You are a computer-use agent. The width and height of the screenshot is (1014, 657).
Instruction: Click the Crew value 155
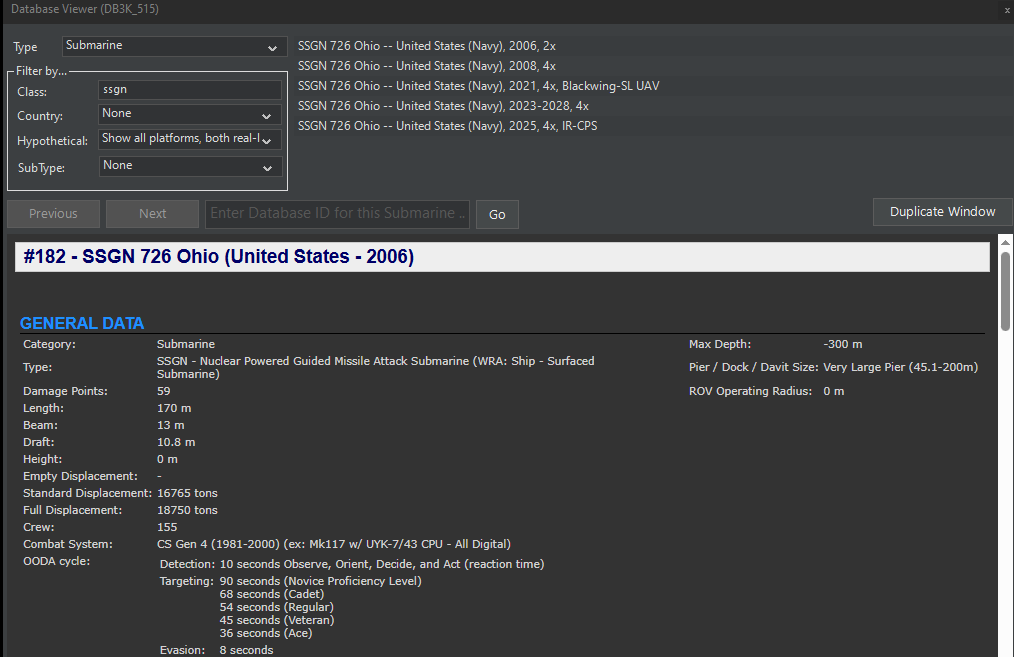(x=167, y=527)
